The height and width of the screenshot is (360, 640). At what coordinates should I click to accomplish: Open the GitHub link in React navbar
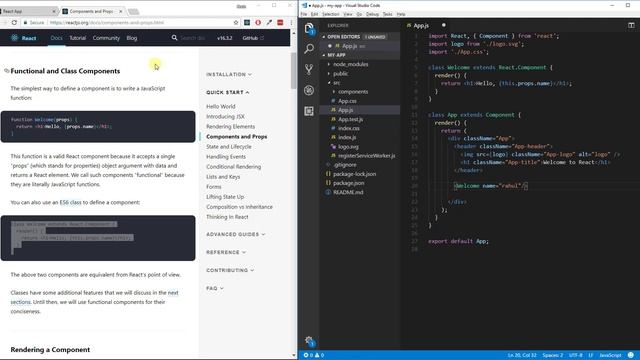point(253,38)
